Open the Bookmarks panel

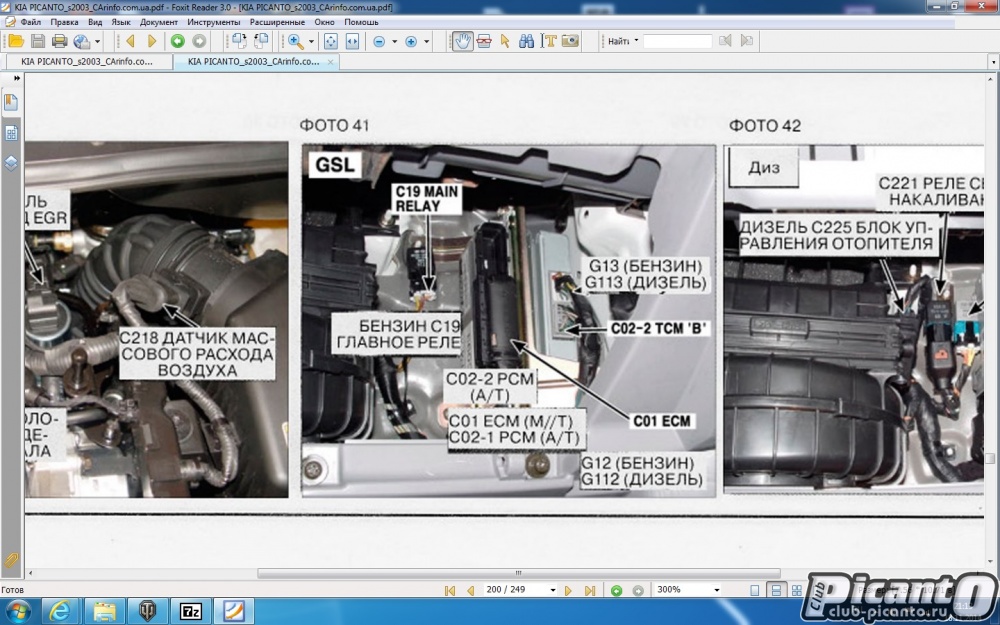click(x=11, y=103)
